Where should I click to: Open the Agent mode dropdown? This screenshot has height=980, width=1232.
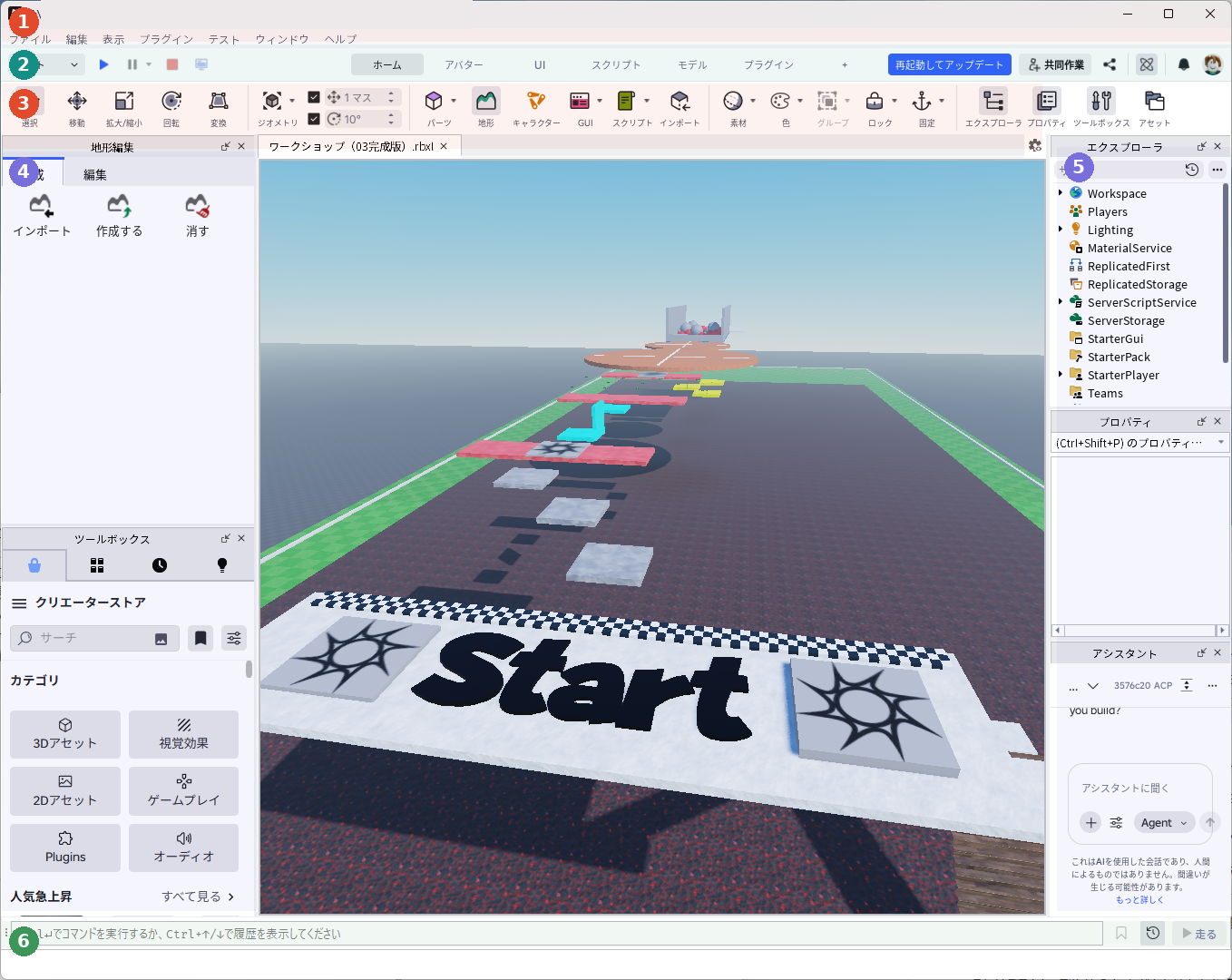[1164, 823]
